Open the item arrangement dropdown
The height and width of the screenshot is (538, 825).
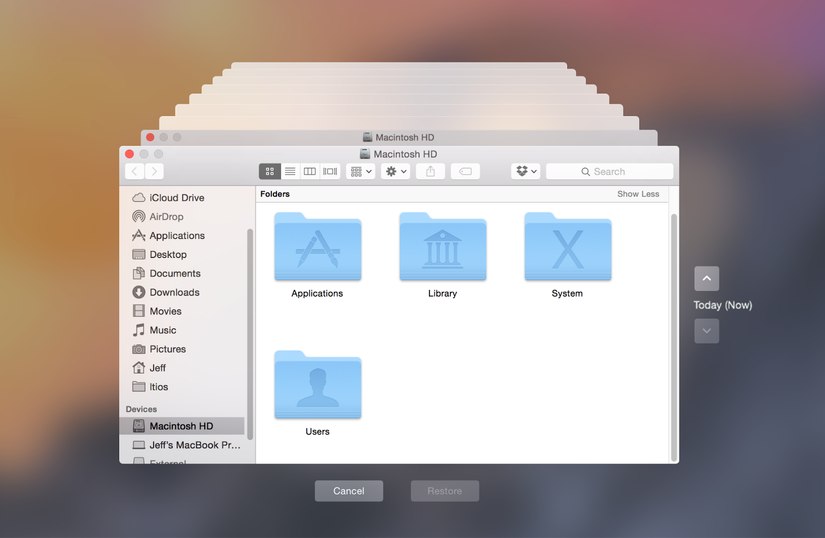point(361,171)
